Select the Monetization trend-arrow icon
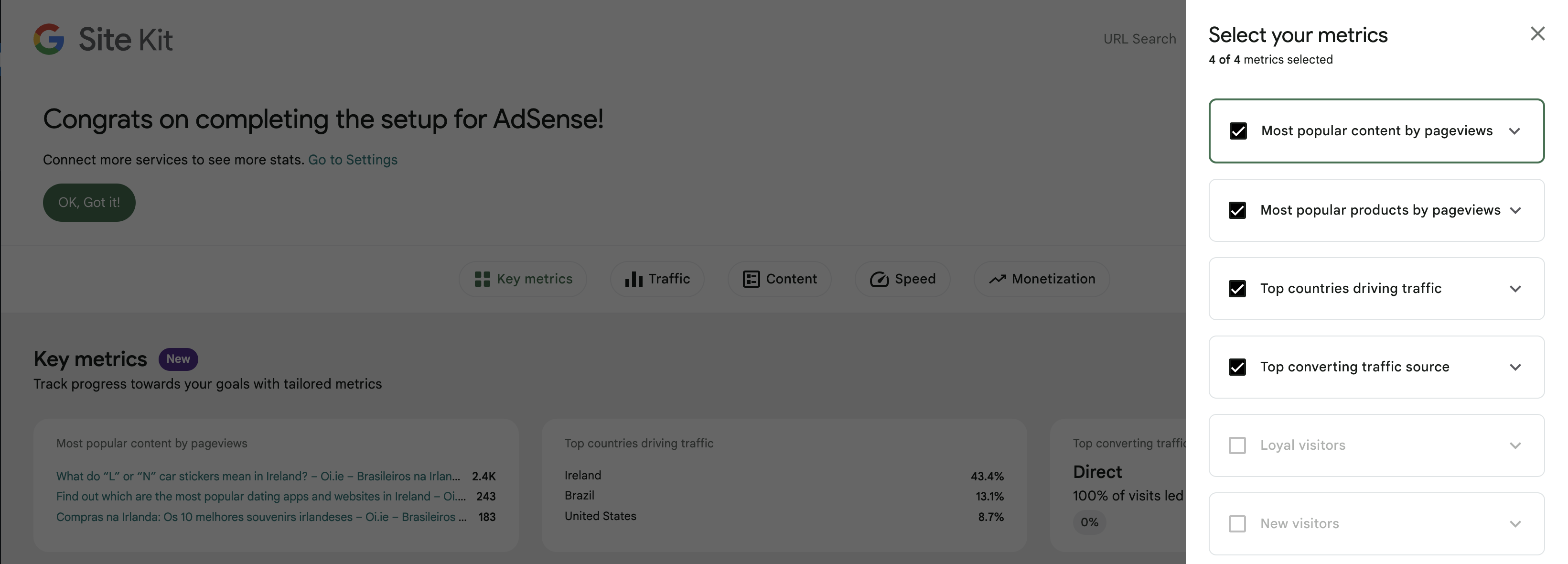 click(997, 279)
